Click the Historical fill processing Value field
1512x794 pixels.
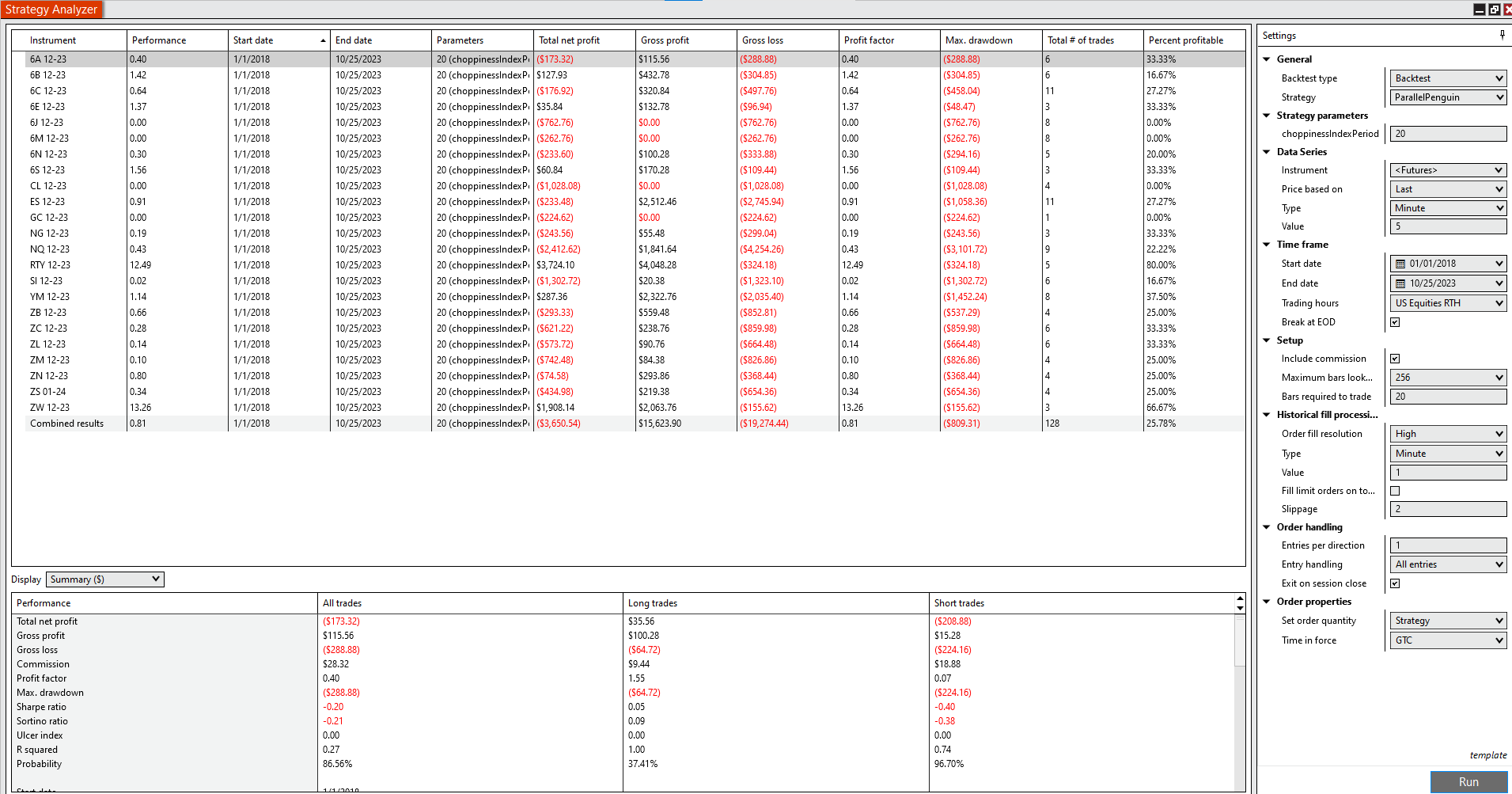pos(1448,473)
